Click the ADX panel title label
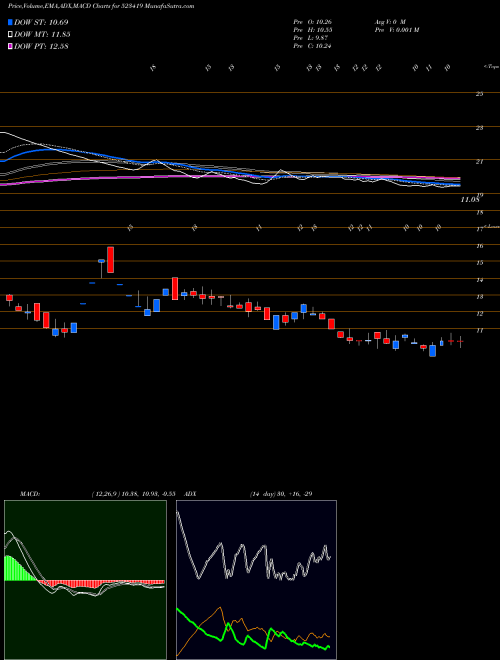 coord(191,494)
